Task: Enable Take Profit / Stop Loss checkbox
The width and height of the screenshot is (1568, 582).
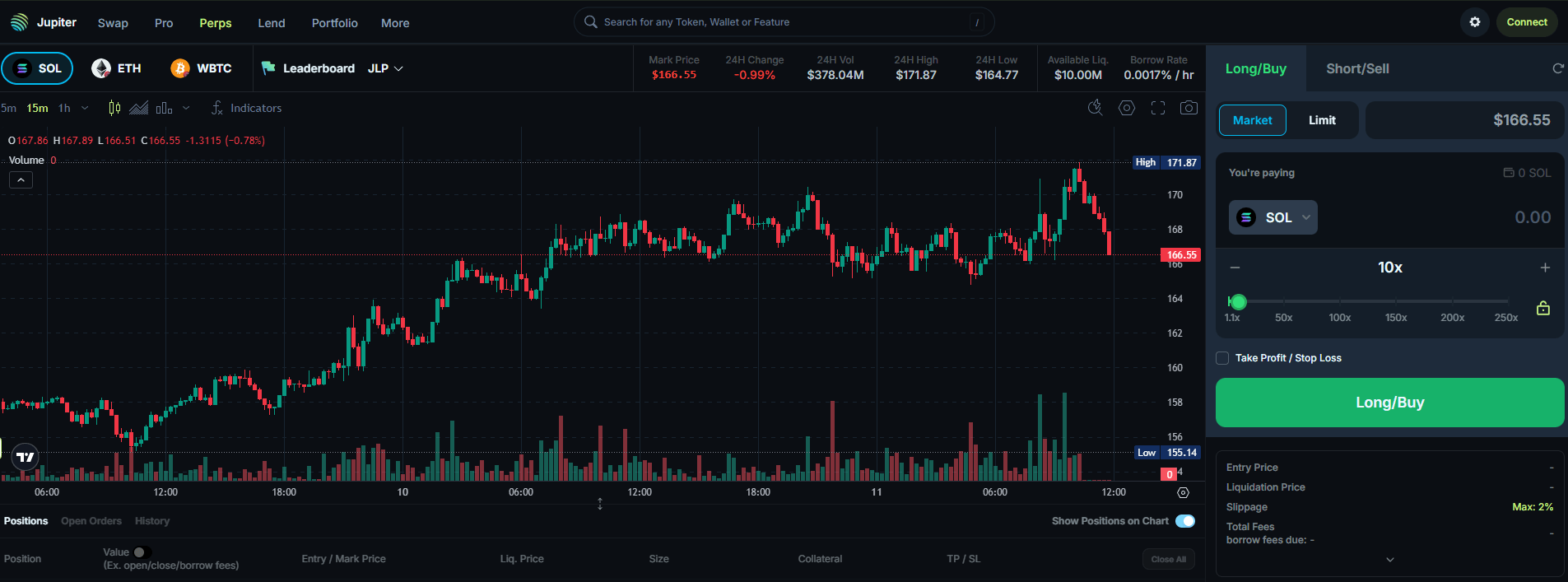Action: pos(1222,358)
